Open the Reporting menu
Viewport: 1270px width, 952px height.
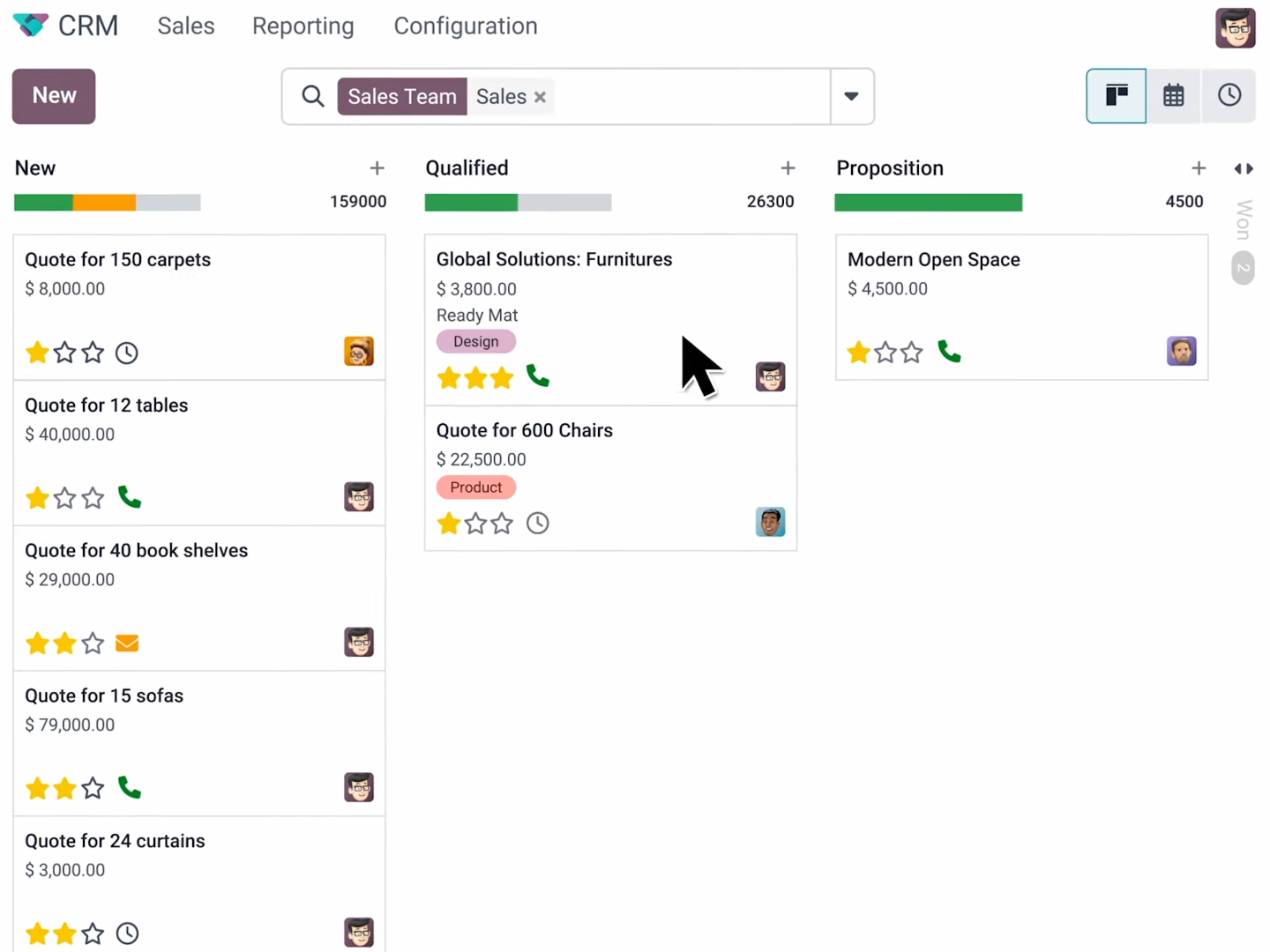coord(303,26)
